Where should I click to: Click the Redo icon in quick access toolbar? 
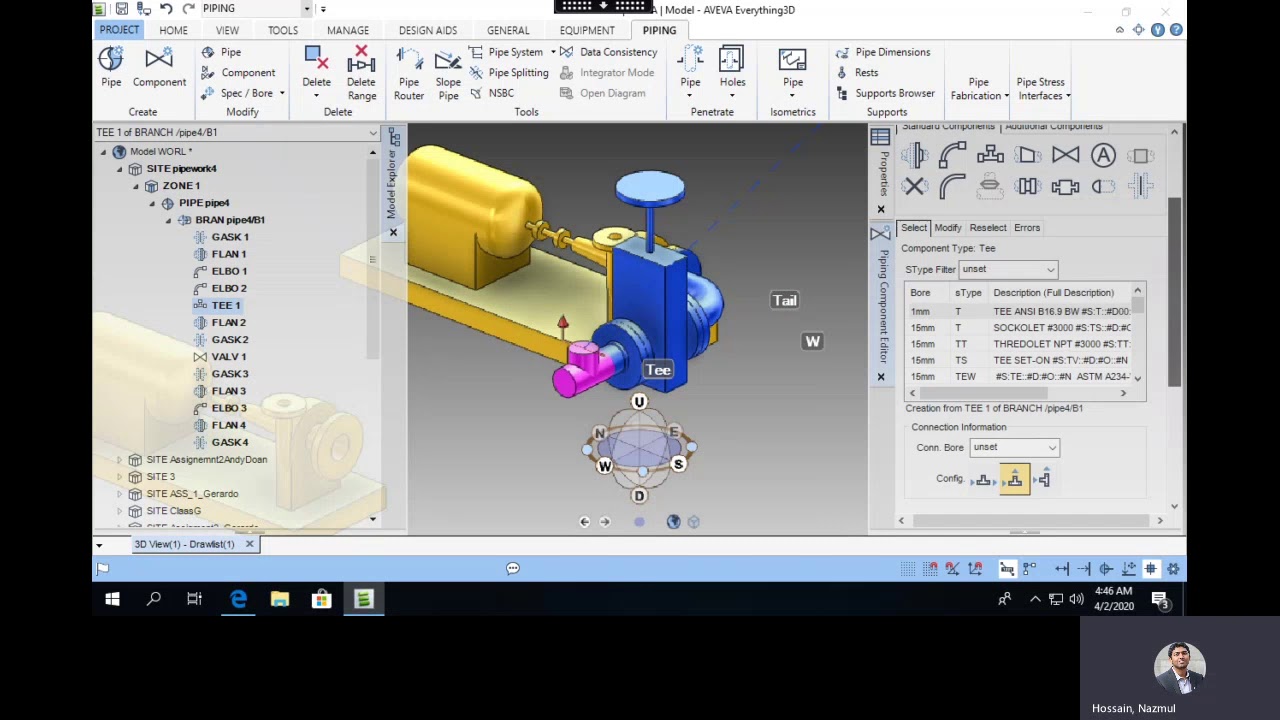point(188,9)
